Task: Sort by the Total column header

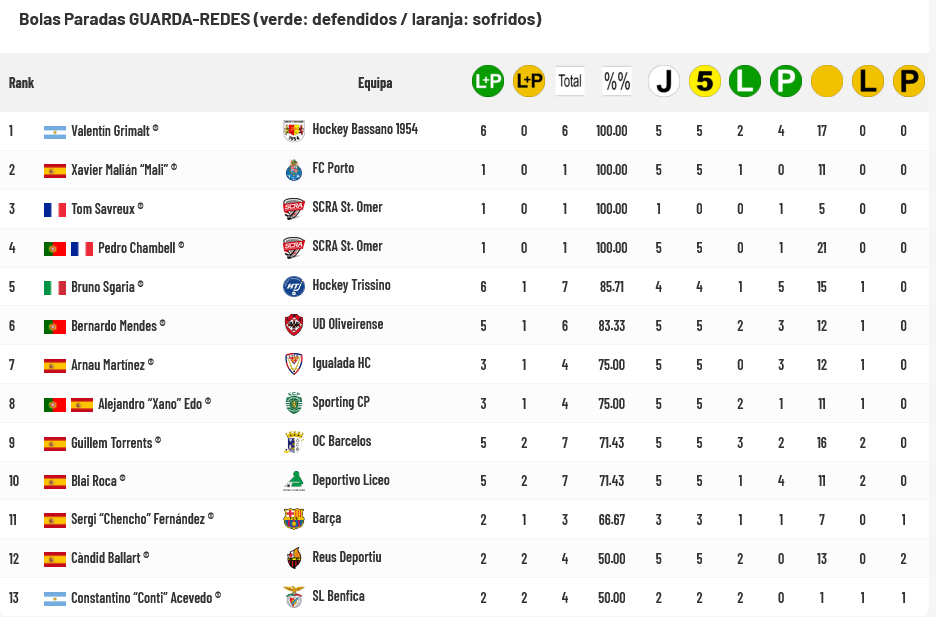Action: tap(570, 82)
